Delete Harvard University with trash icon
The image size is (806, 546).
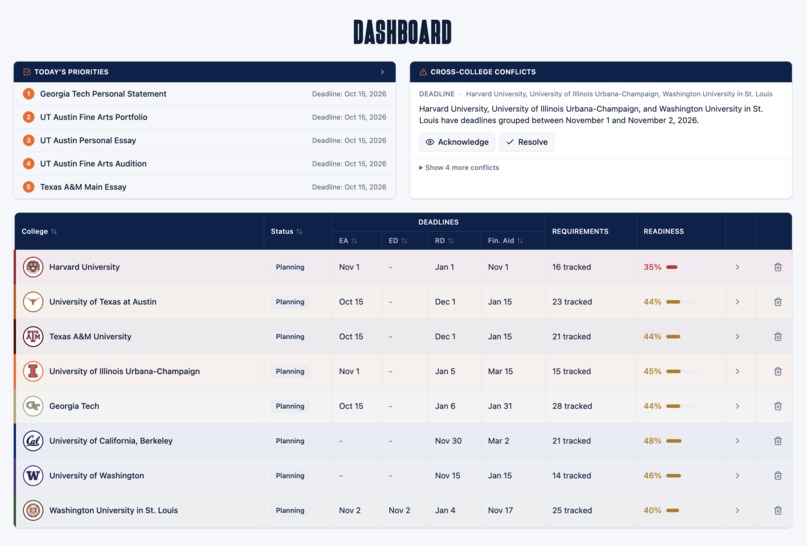[778, 267]
